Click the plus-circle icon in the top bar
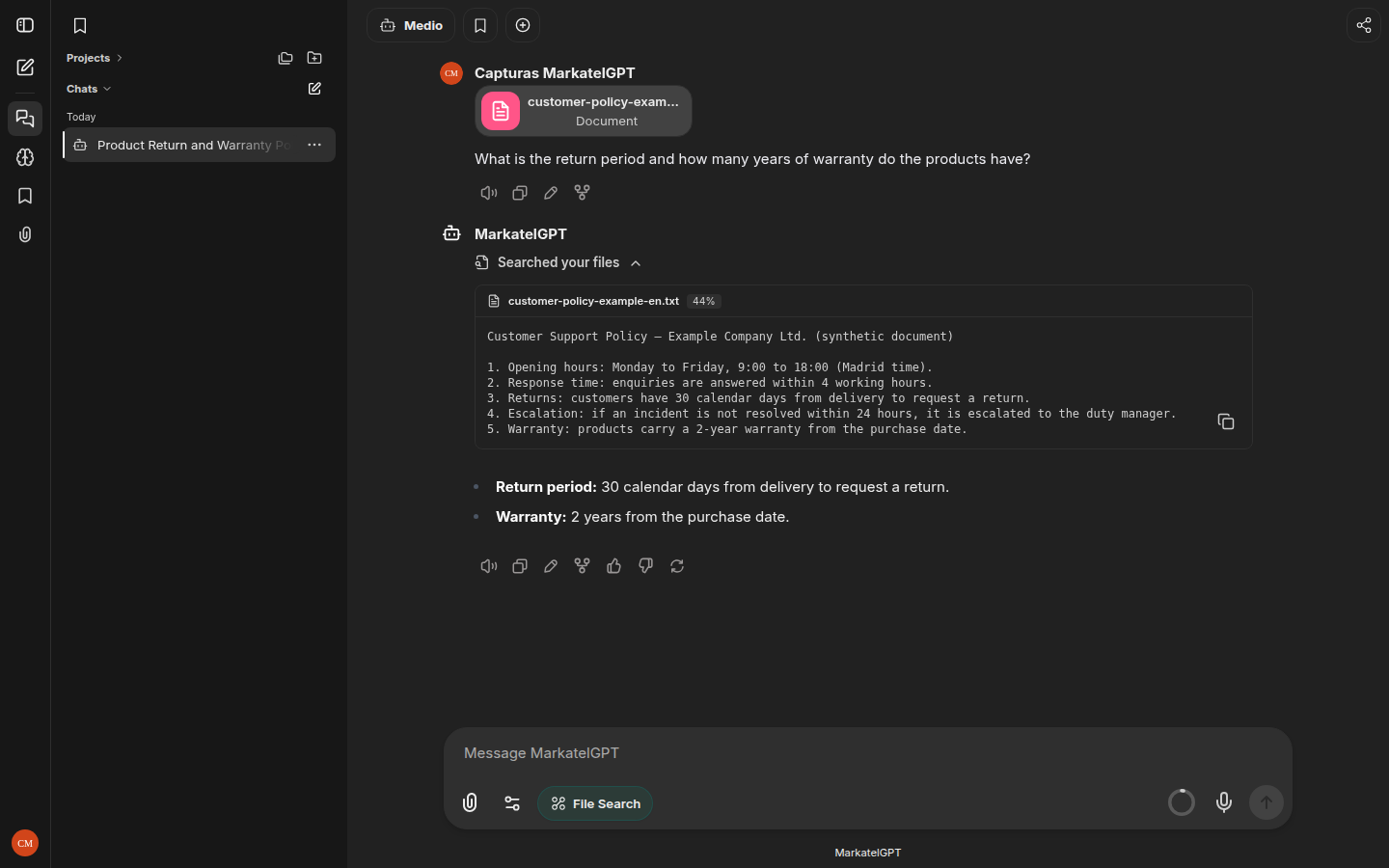Viewport: 1389px width, 868px height. coord(523,25)
